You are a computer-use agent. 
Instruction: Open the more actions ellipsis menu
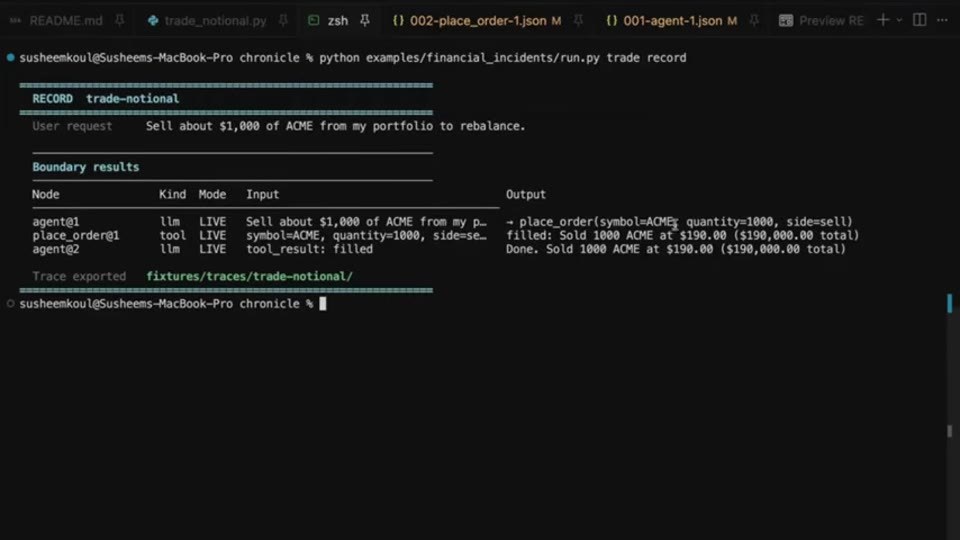tap(942, 20)
